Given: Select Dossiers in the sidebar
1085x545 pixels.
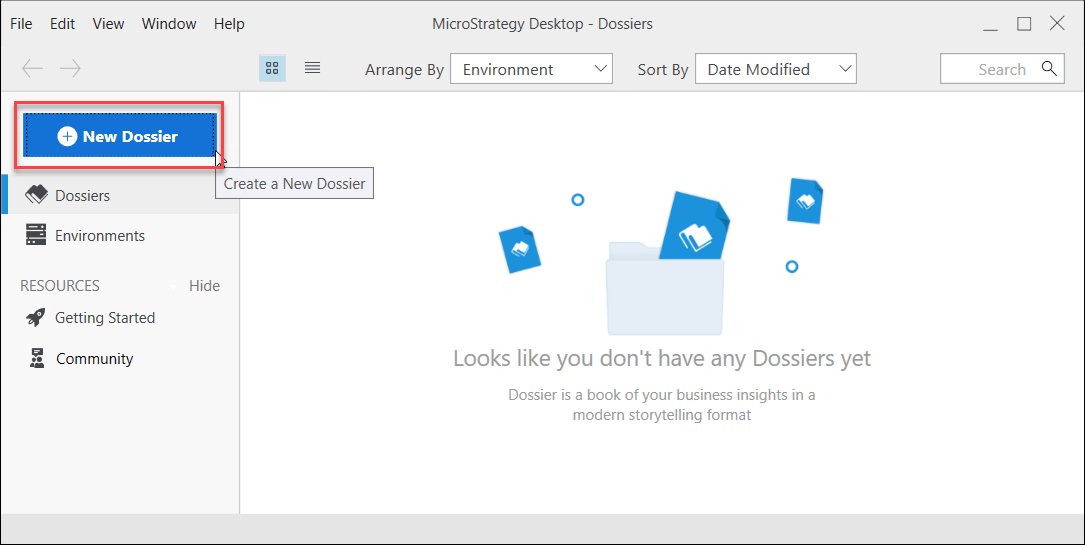Looking at the screenshot, I should [120, 195].
